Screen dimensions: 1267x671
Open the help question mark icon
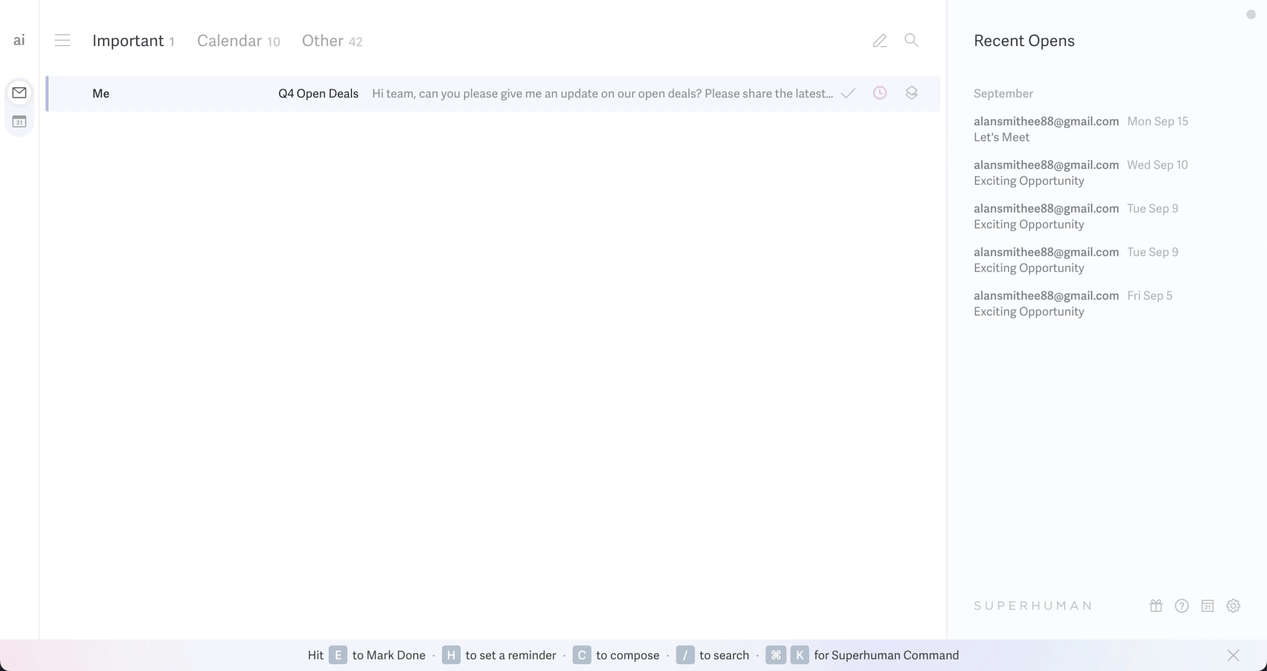tap(1182, 606)
